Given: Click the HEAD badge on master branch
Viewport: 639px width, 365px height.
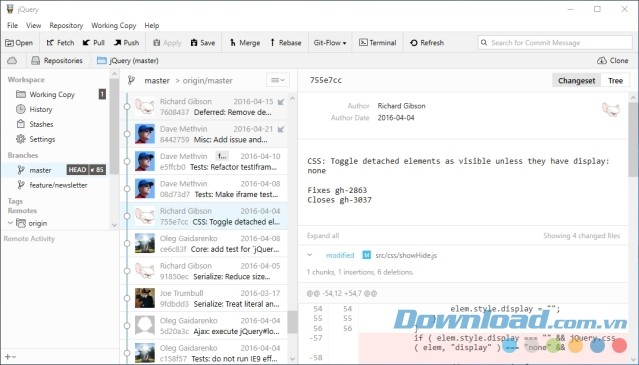Looking at the screenshot, I should pos(77,170).
